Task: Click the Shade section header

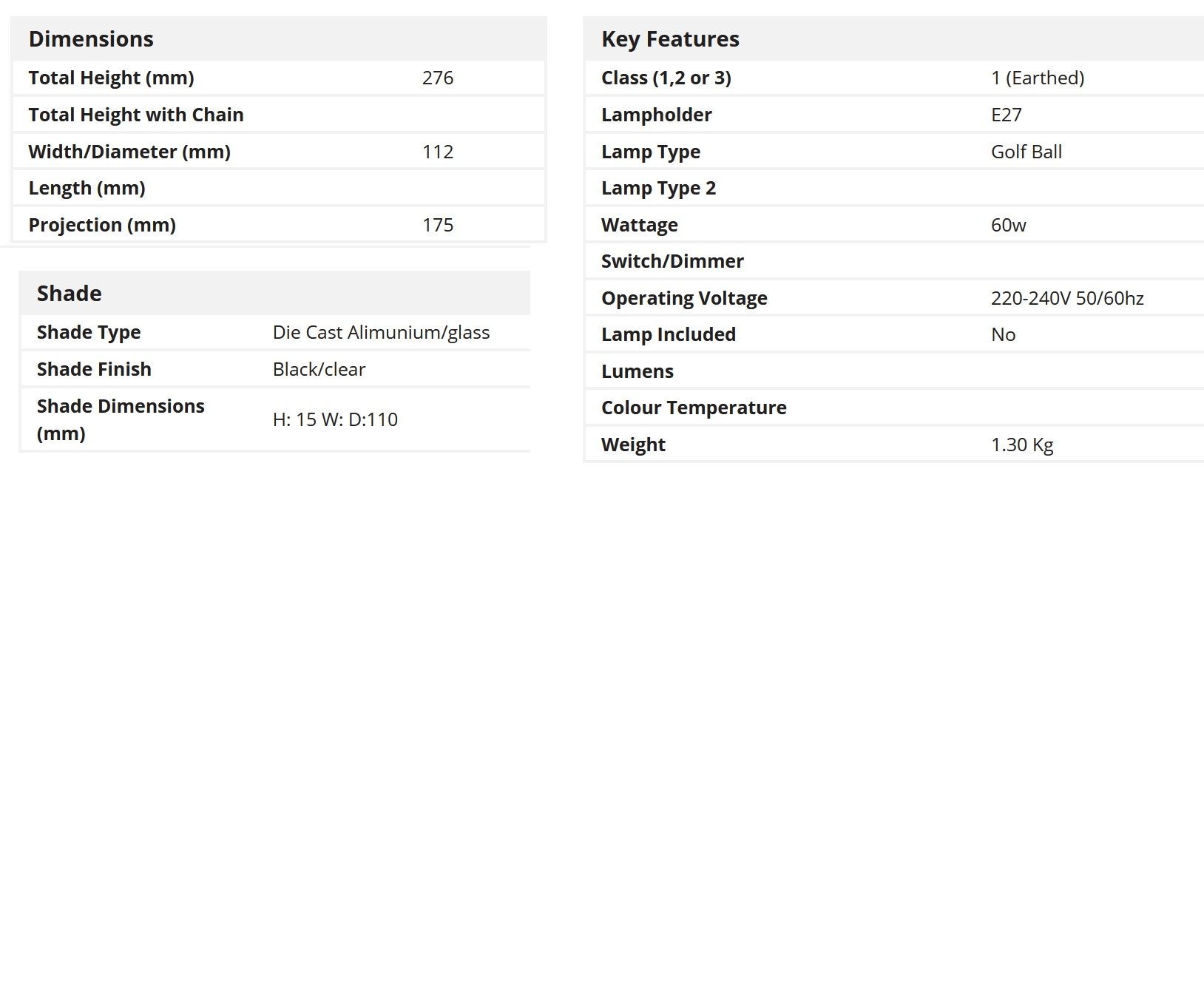Action: (70, 294)
